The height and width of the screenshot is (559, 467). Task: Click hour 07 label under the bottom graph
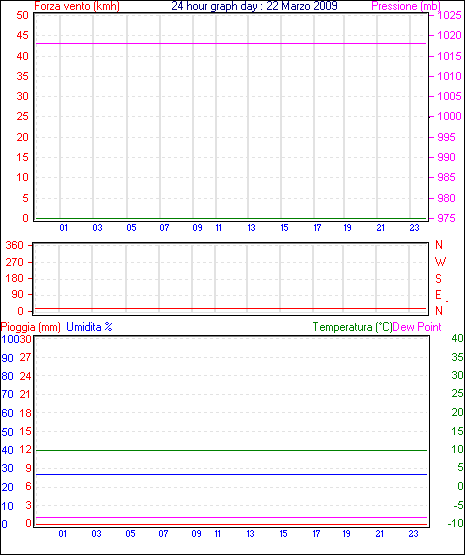163,534
